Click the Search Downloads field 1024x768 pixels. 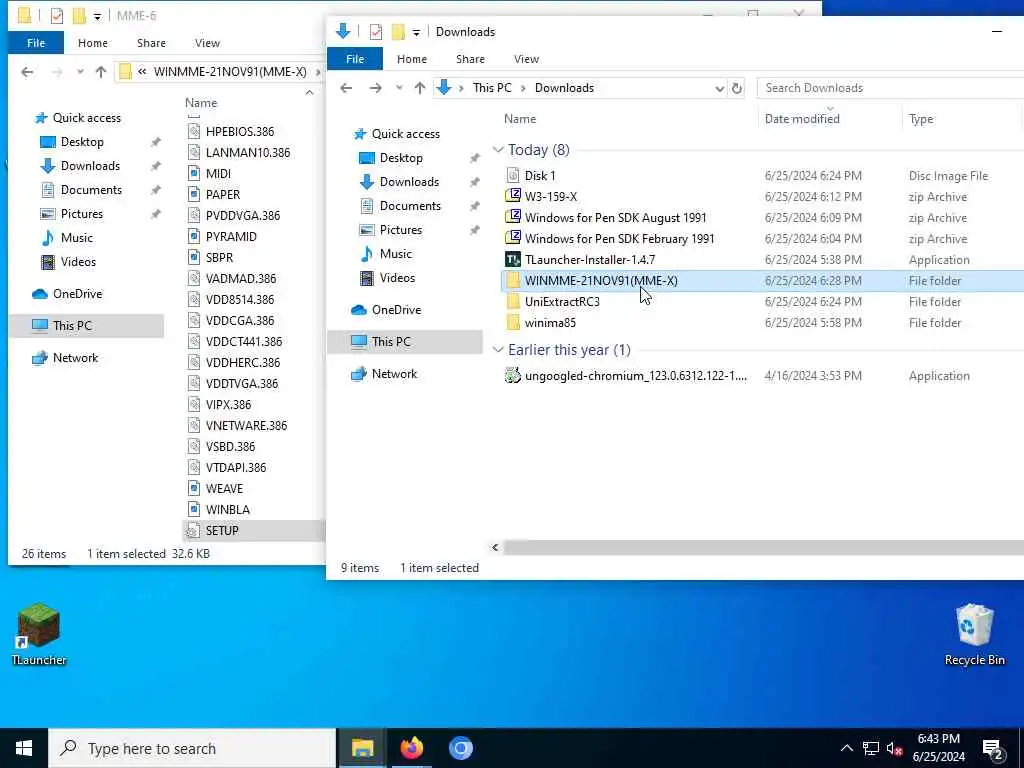pyautogui.click(x=891, y=88)
